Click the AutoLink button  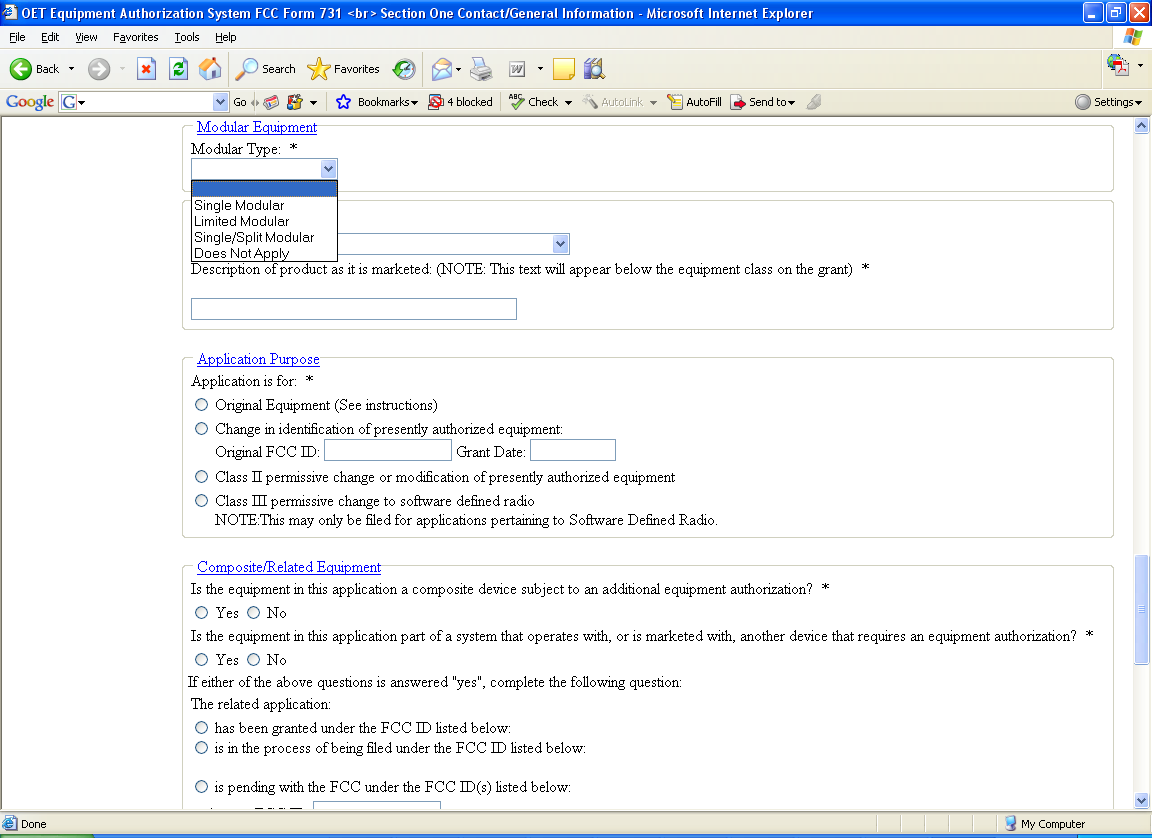click(x=613, y=102)
